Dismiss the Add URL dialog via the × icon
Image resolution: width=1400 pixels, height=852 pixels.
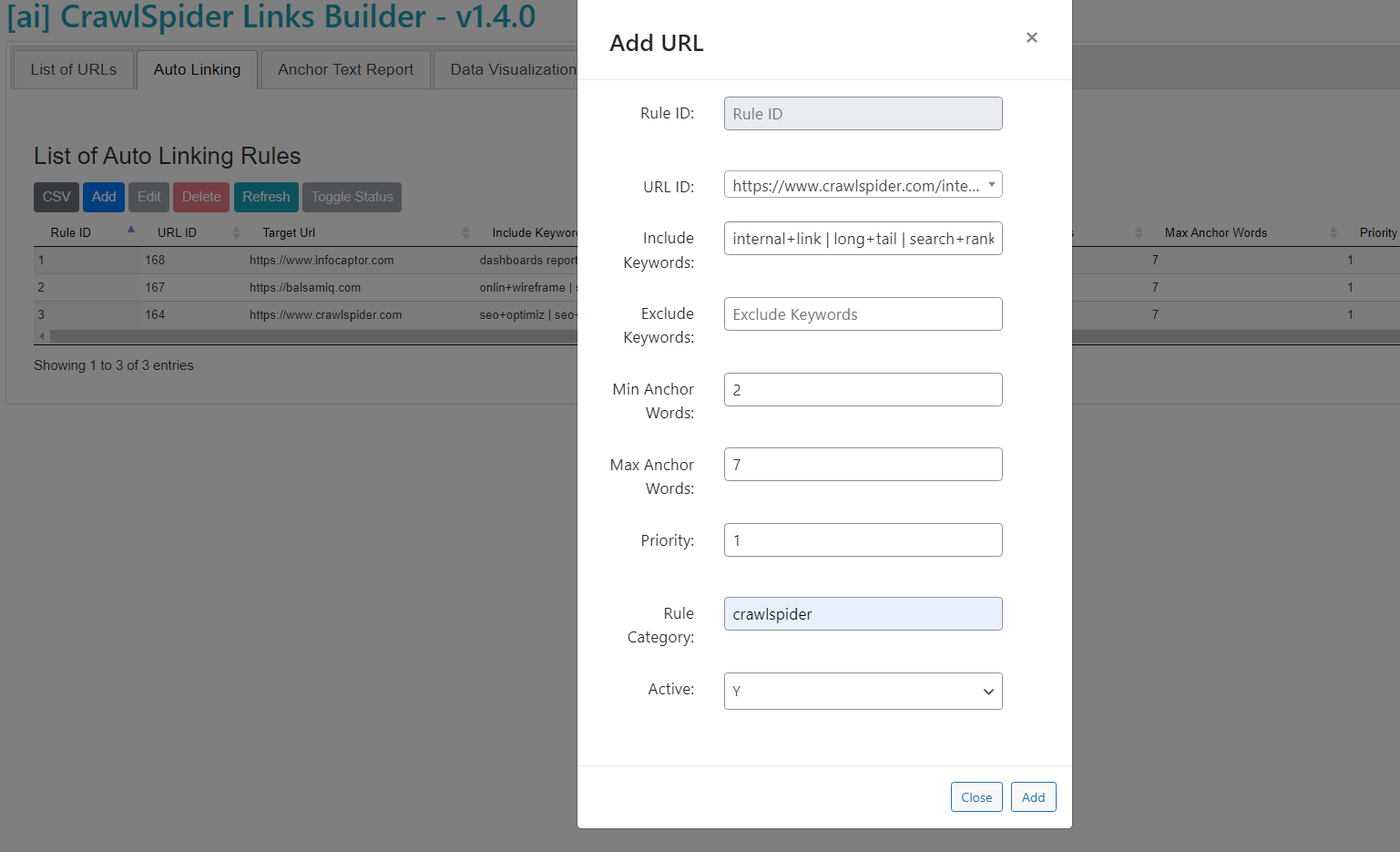pos(1031,37)
